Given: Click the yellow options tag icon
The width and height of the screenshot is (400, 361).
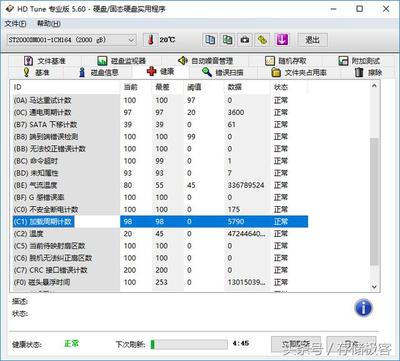Looking at the screenshot, I should [263, 40].
